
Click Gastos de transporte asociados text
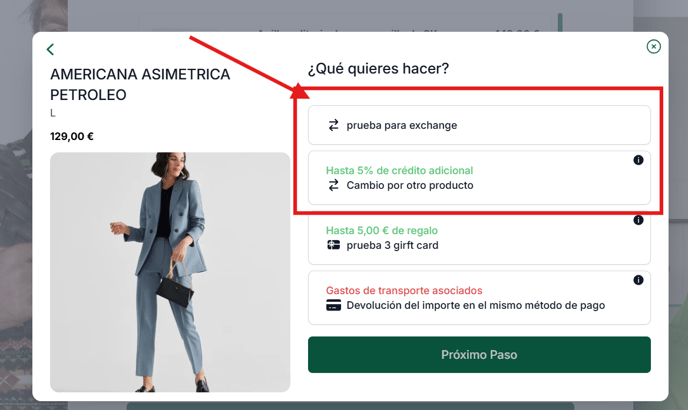click(404, 290)
